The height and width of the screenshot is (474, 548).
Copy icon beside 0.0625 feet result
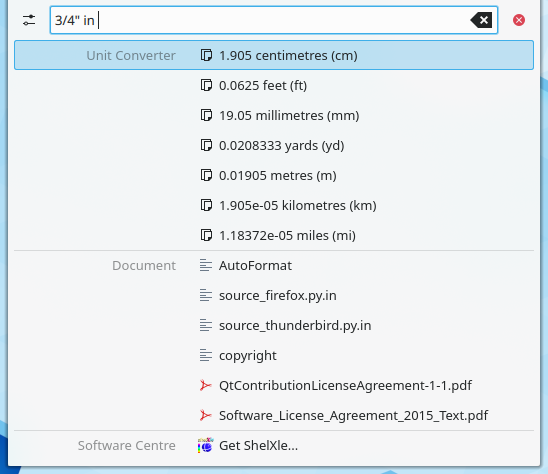click(x=206, y=85)
